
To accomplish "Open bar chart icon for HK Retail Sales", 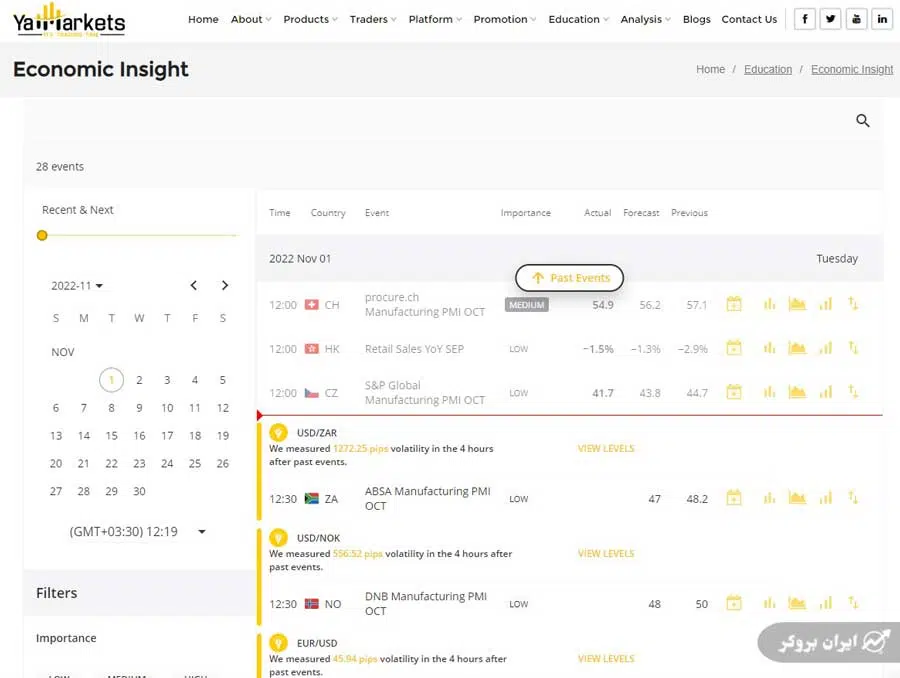I will click(x=769, y=348).
